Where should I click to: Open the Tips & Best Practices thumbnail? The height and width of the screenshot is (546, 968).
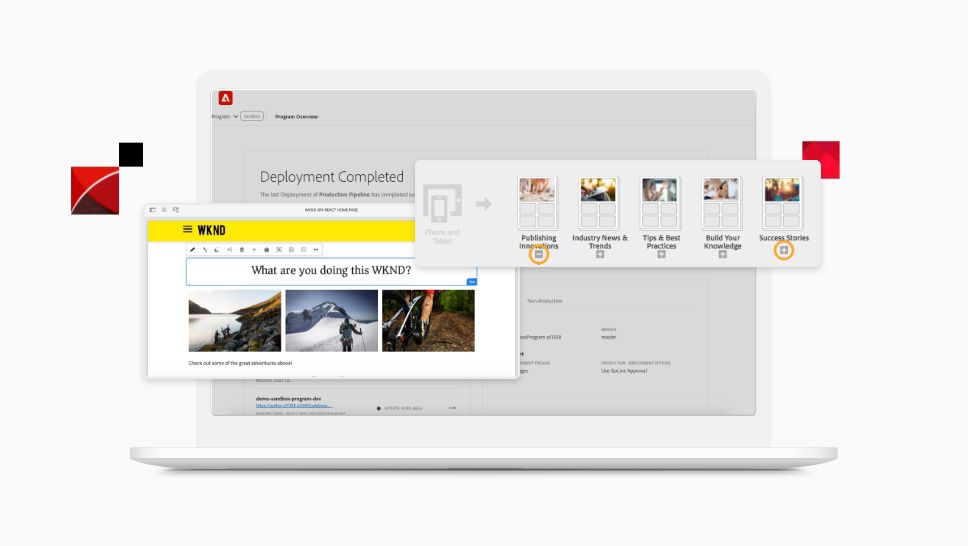[x=660, y=203]
